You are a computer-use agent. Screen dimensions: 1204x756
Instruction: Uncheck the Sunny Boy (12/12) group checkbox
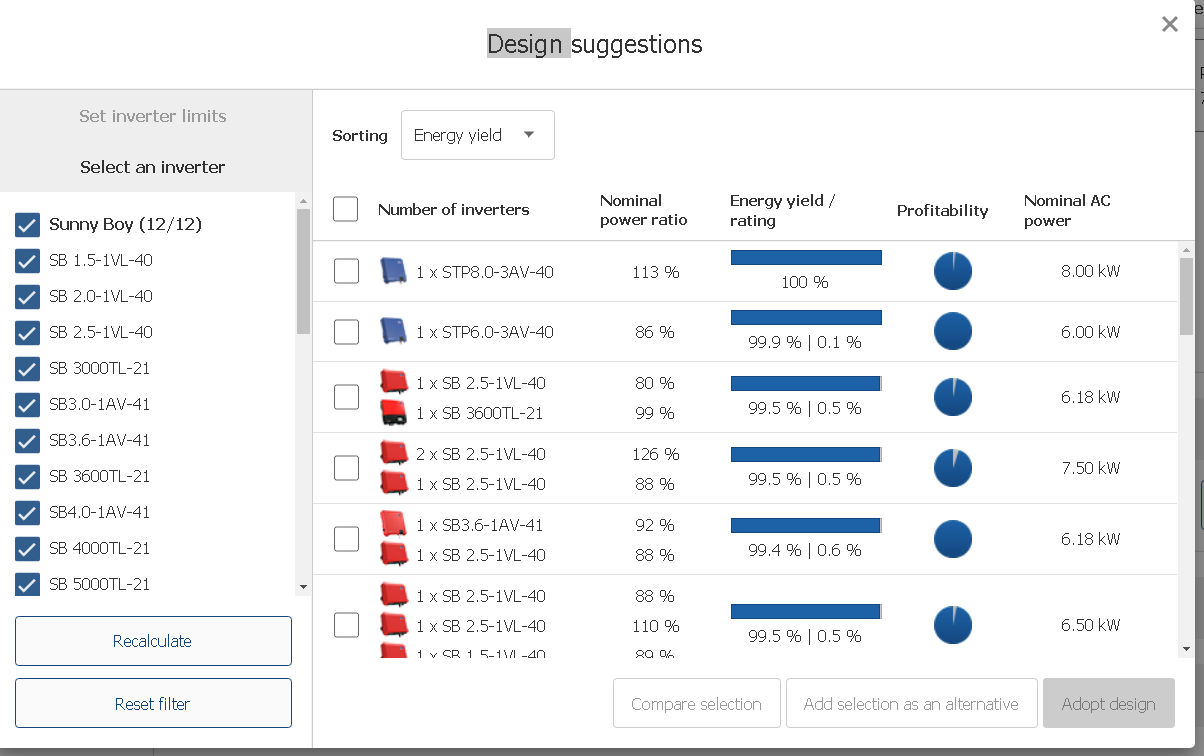(x=27, y=225)
